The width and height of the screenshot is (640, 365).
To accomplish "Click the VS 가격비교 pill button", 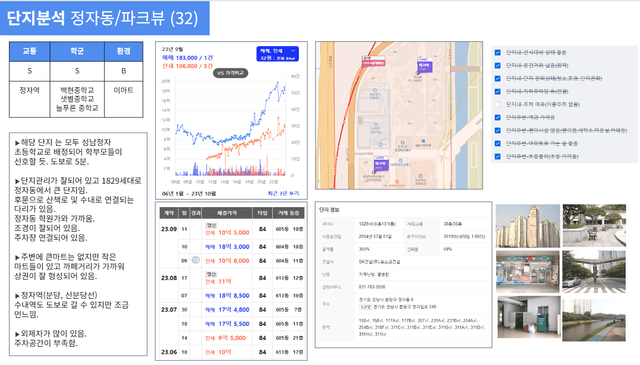I will pos(230,73).
